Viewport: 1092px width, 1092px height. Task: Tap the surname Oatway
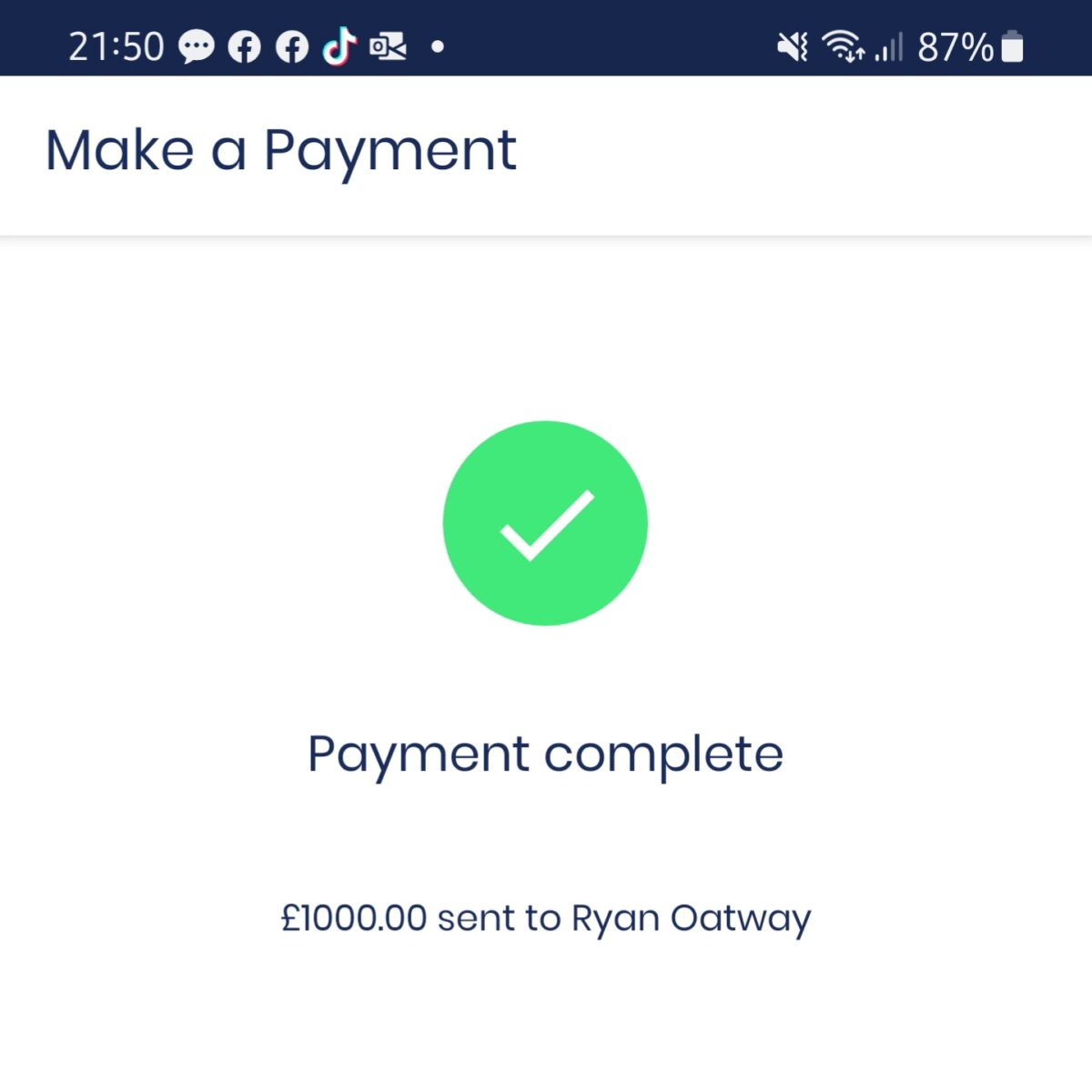tap(741, 919)
